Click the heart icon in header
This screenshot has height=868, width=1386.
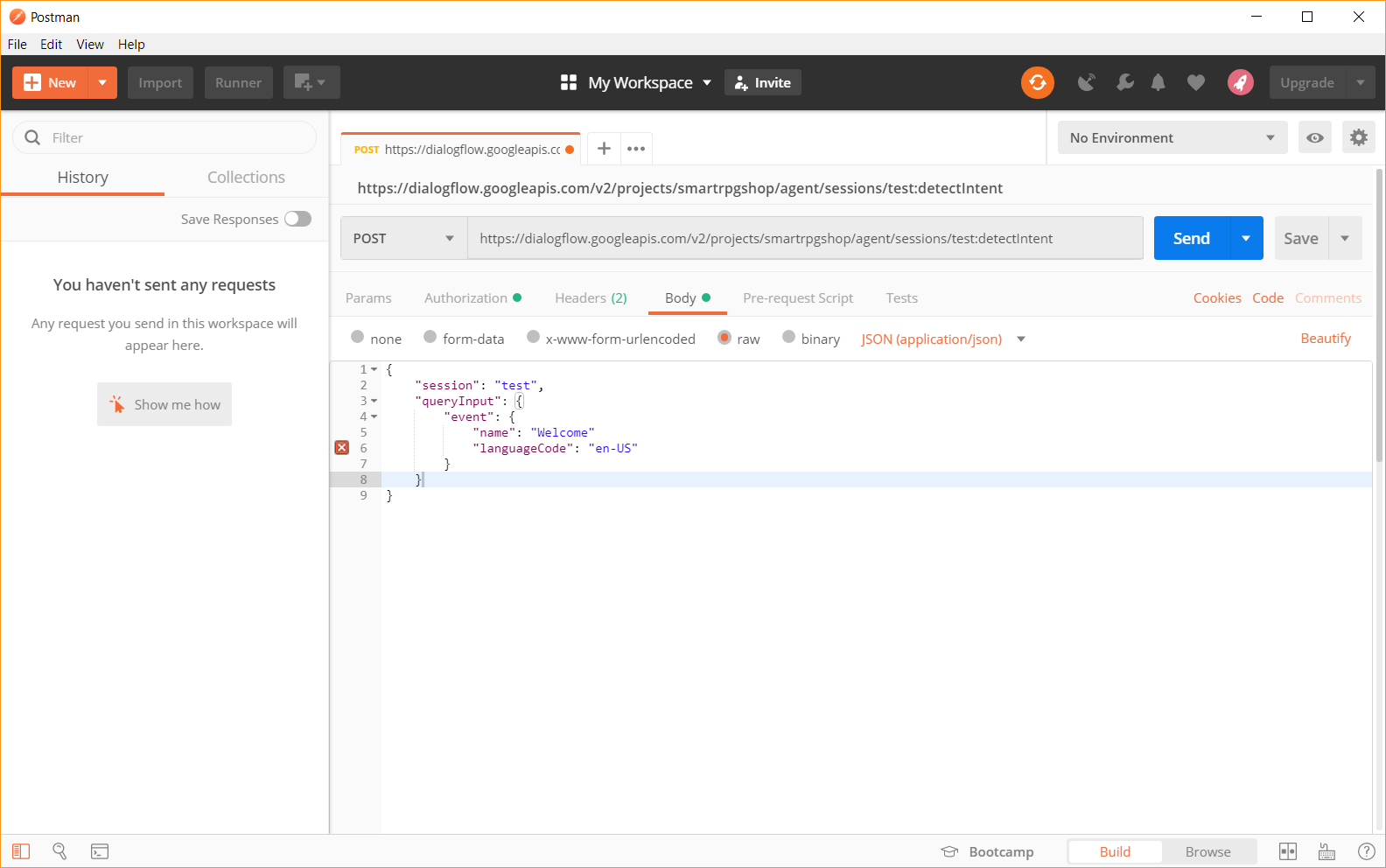(x=1195, y=82)
